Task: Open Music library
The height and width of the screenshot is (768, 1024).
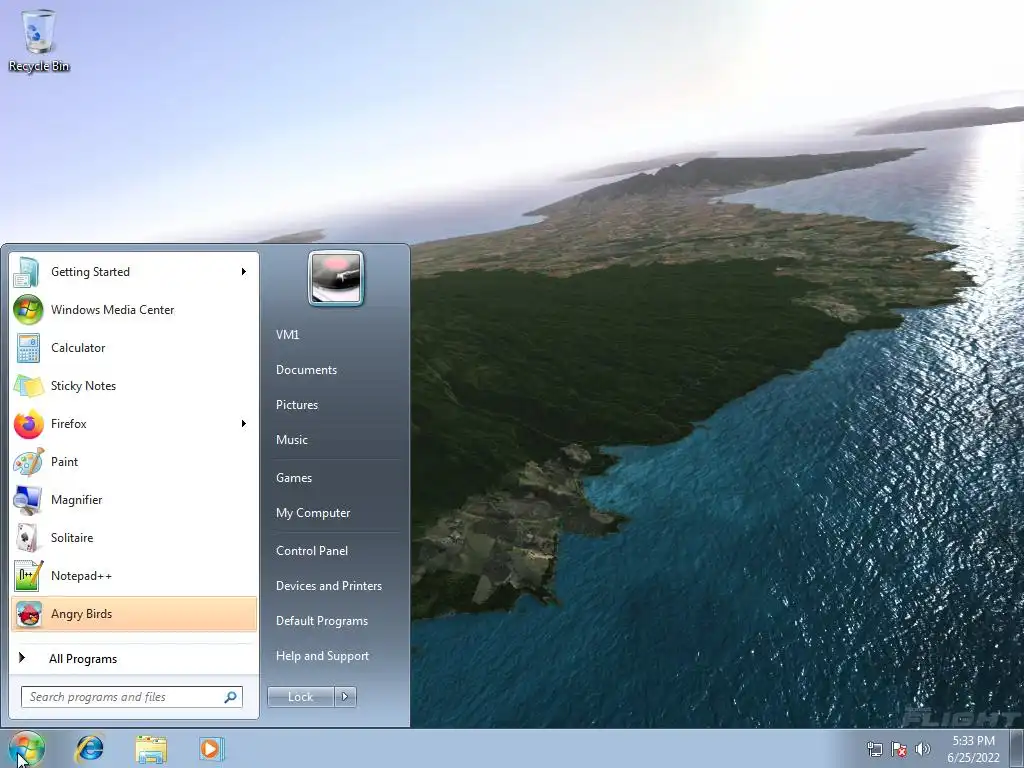Action: 291,440
